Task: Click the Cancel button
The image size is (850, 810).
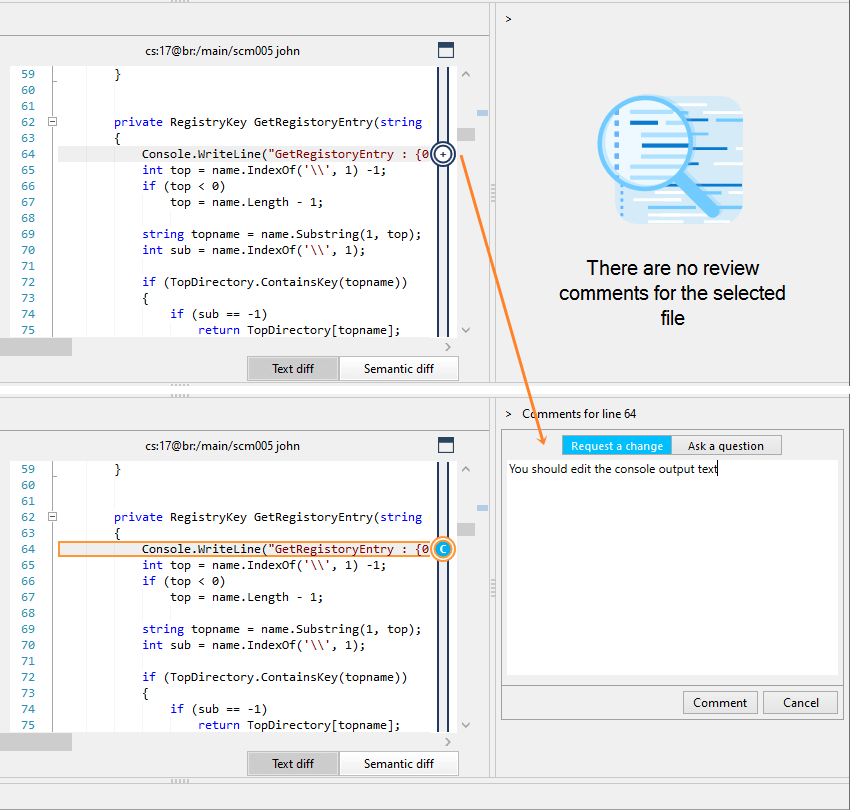Action: tap(800, 703)
